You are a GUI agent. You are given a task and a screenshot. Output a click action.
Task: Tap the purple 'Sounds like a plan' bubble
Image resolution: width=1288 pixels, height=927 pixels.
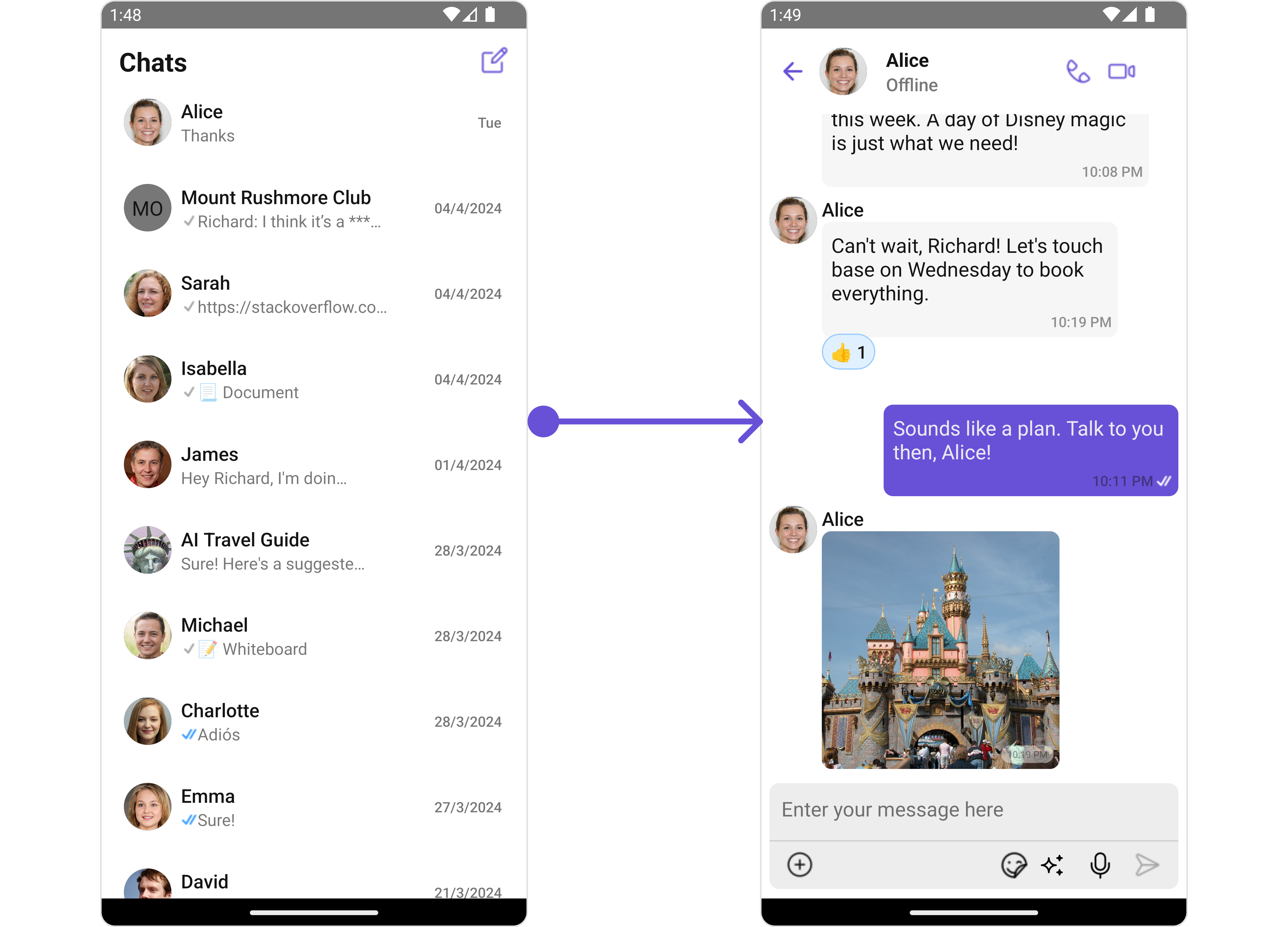1030,449
